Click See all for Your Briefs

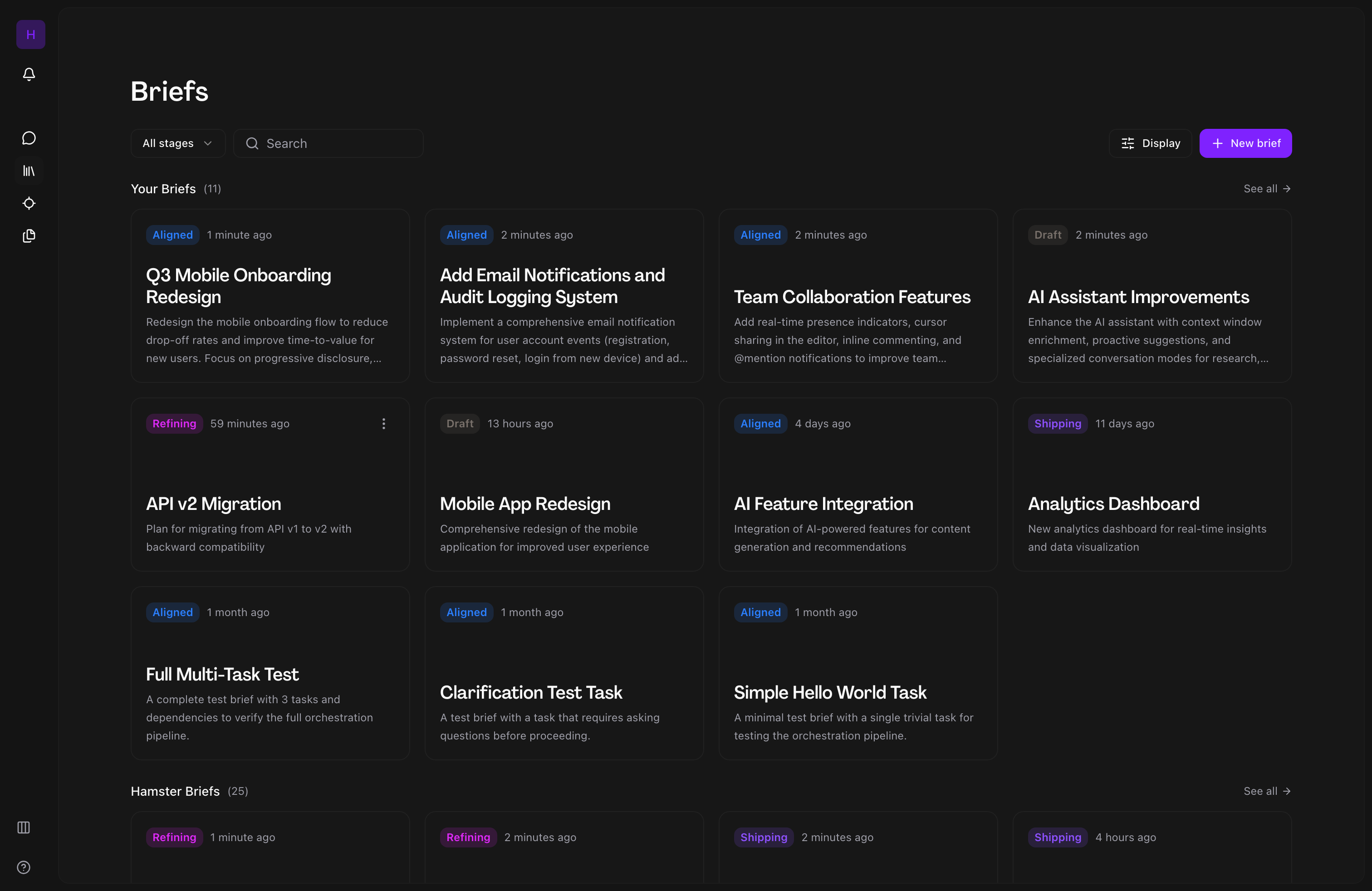[x=1266, y=189]
